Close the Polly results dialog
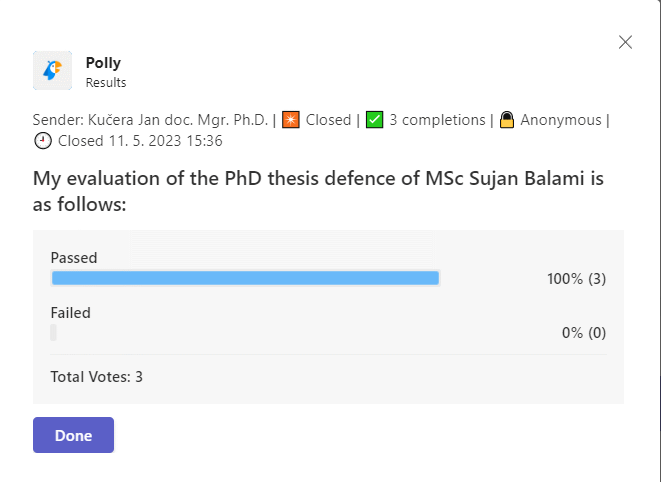The width and height of the screenshot is (661, 482). click(x=625, y=42)
